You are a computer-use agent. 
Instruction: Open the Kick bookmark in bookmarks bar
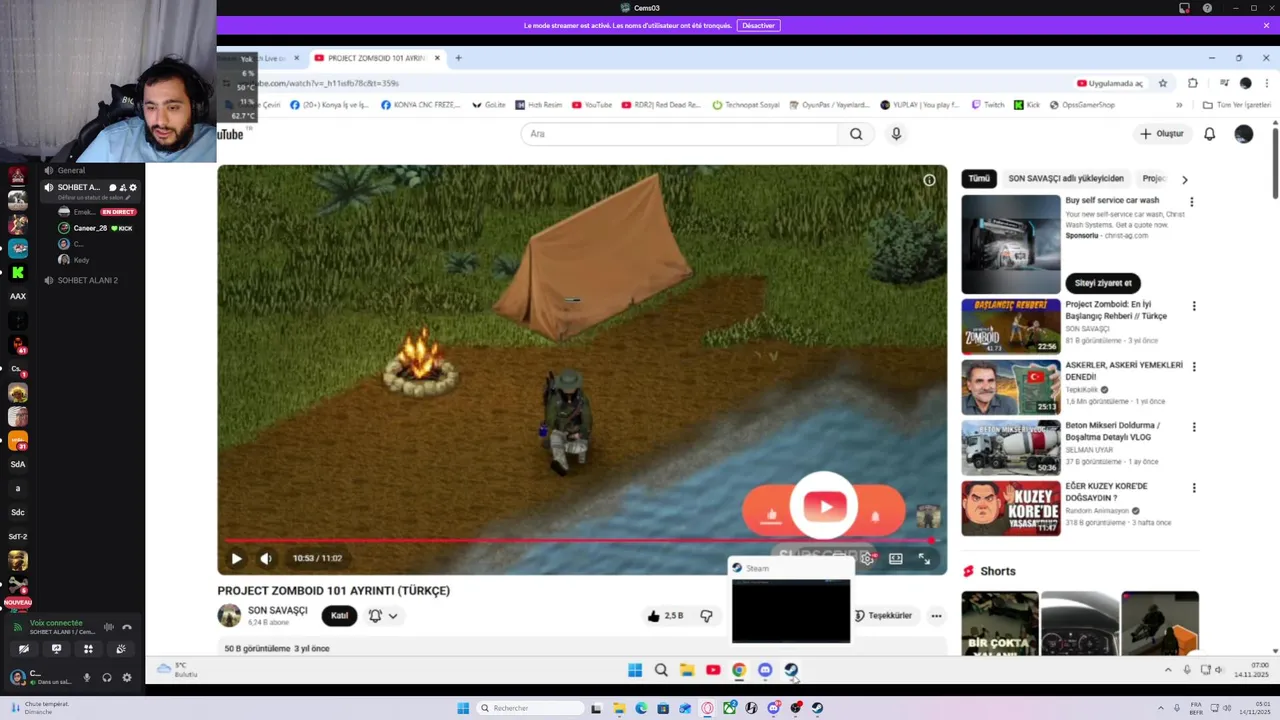(x=1027, y=105)
